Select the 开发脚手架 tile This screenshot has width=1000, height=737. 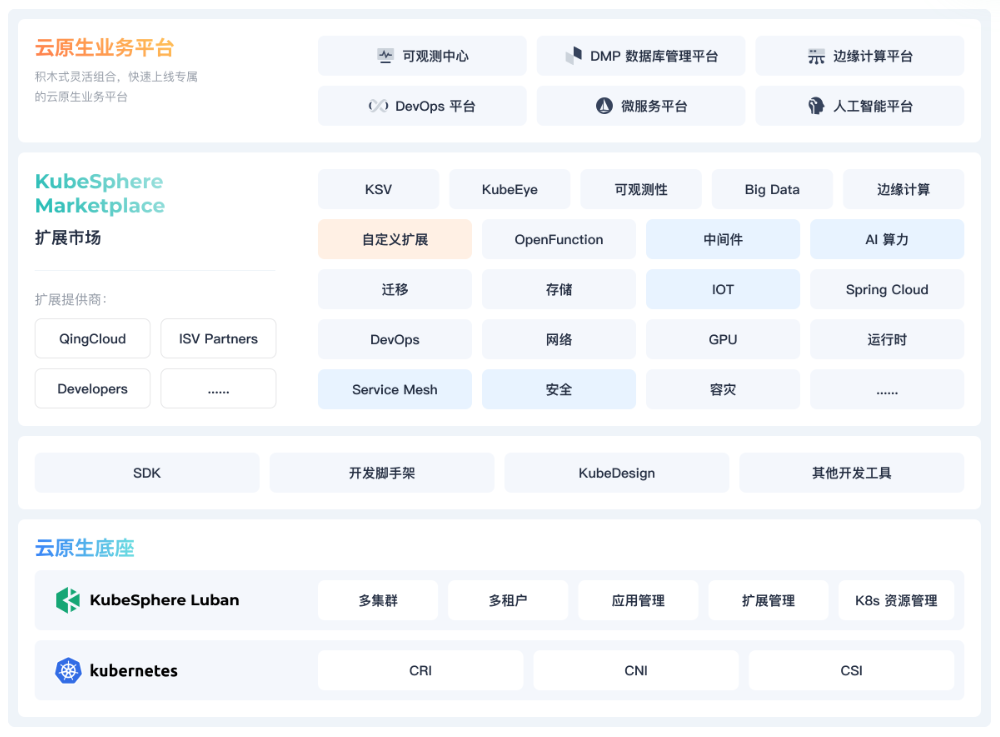[x=381, y=472]
